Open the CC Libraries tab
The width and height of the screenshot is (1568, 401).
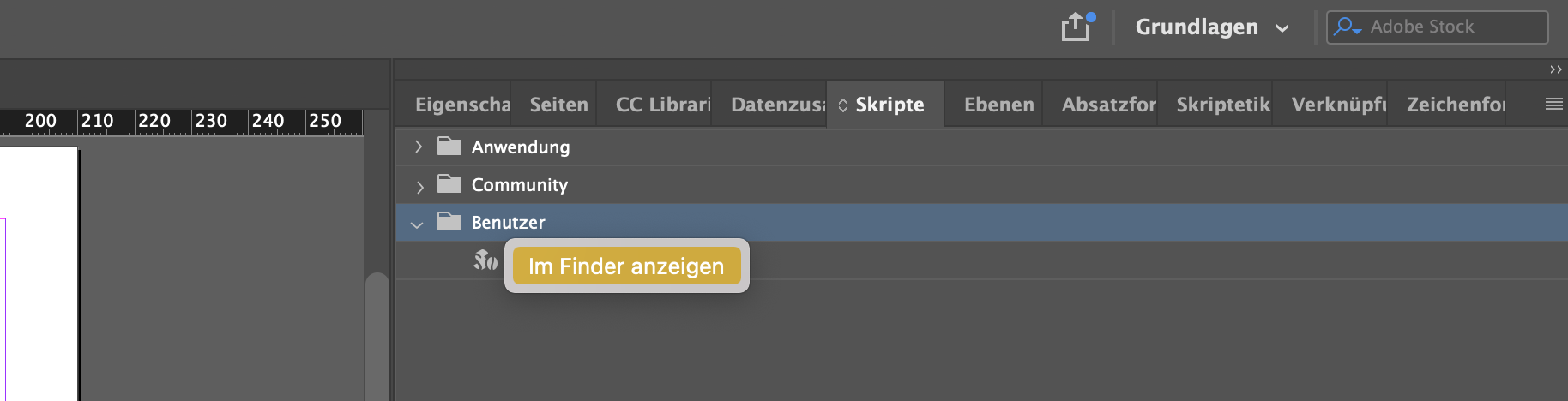[x=662, y=105]
